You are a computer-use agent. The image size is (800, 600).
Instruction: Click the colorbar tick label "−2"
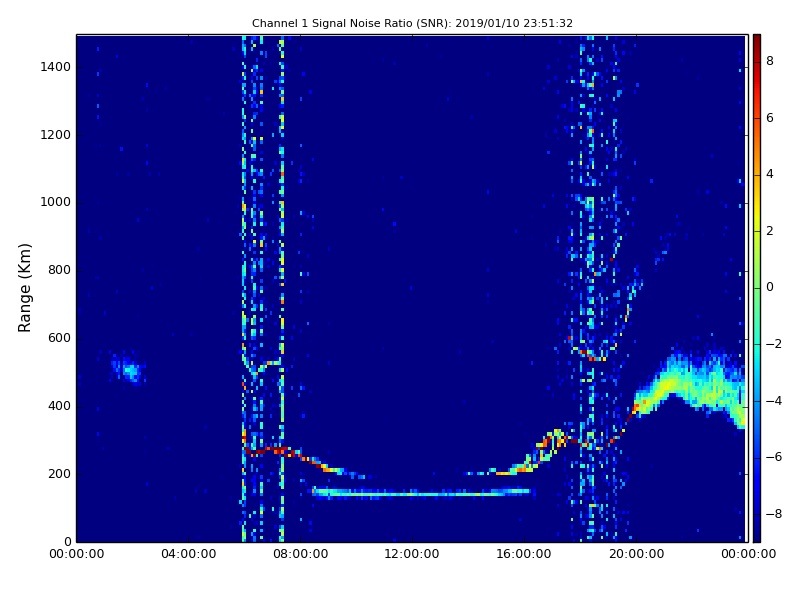coord(774,344)
